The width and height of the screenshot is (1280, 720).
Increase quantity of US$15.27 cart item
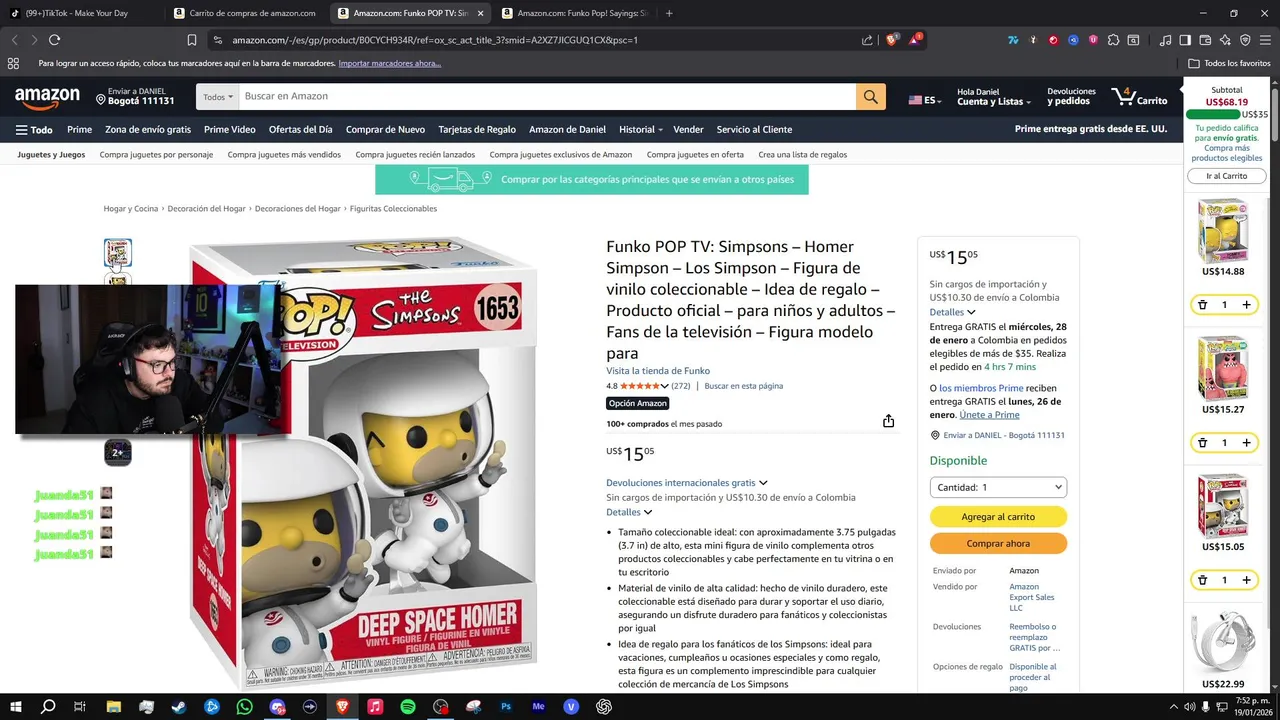[x=1246, y=443]
